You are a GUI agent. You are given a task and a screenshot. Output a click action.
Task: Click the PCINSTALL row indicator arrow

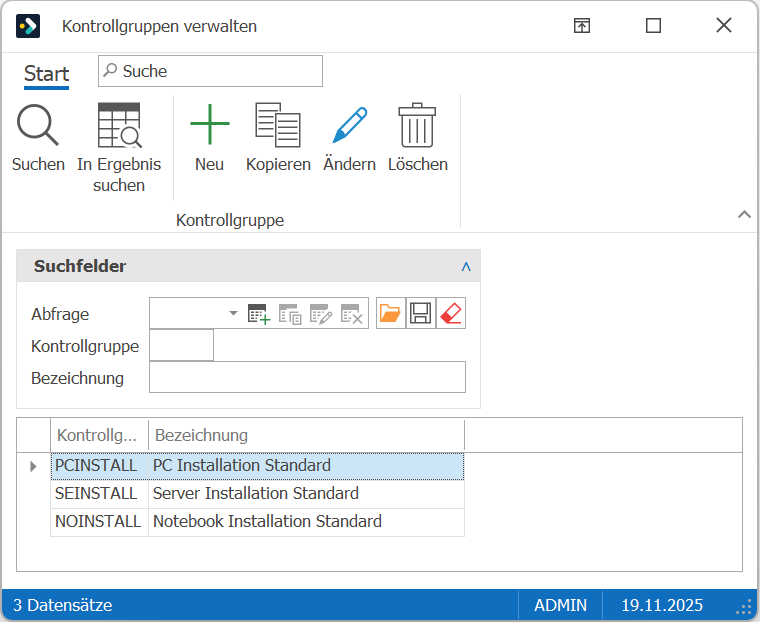[33, 466]
